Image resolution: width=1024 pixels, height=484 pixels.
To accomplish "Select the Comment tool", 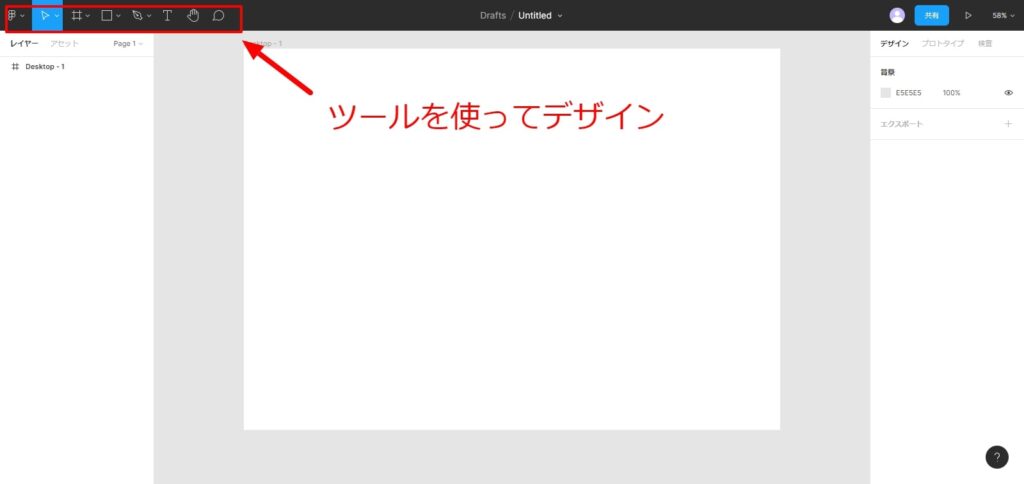I will click(x=218, y=16).
